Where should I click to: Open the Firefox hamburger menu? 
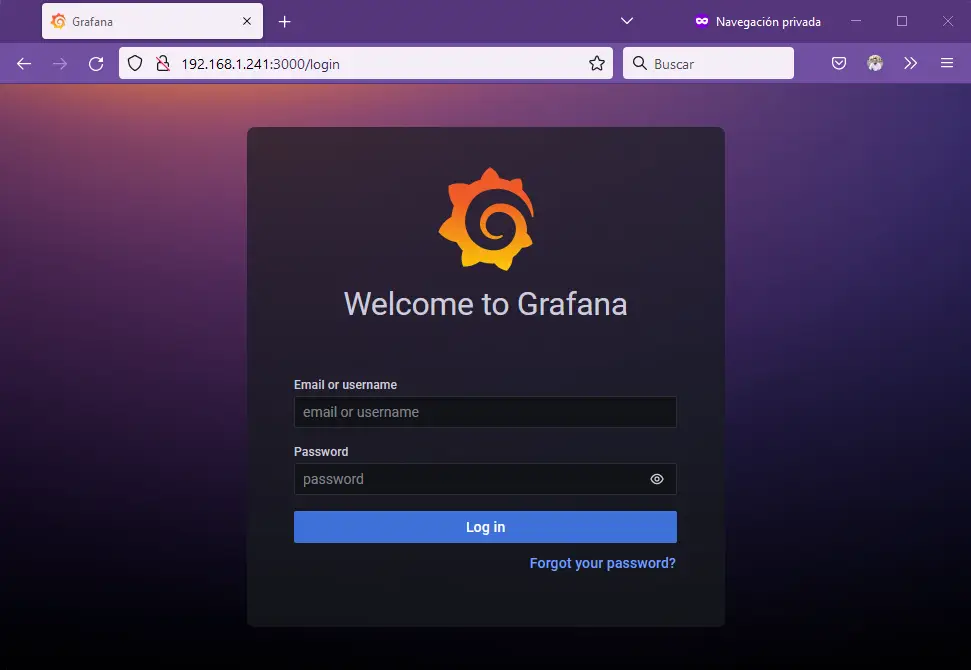tap(947, 63)
